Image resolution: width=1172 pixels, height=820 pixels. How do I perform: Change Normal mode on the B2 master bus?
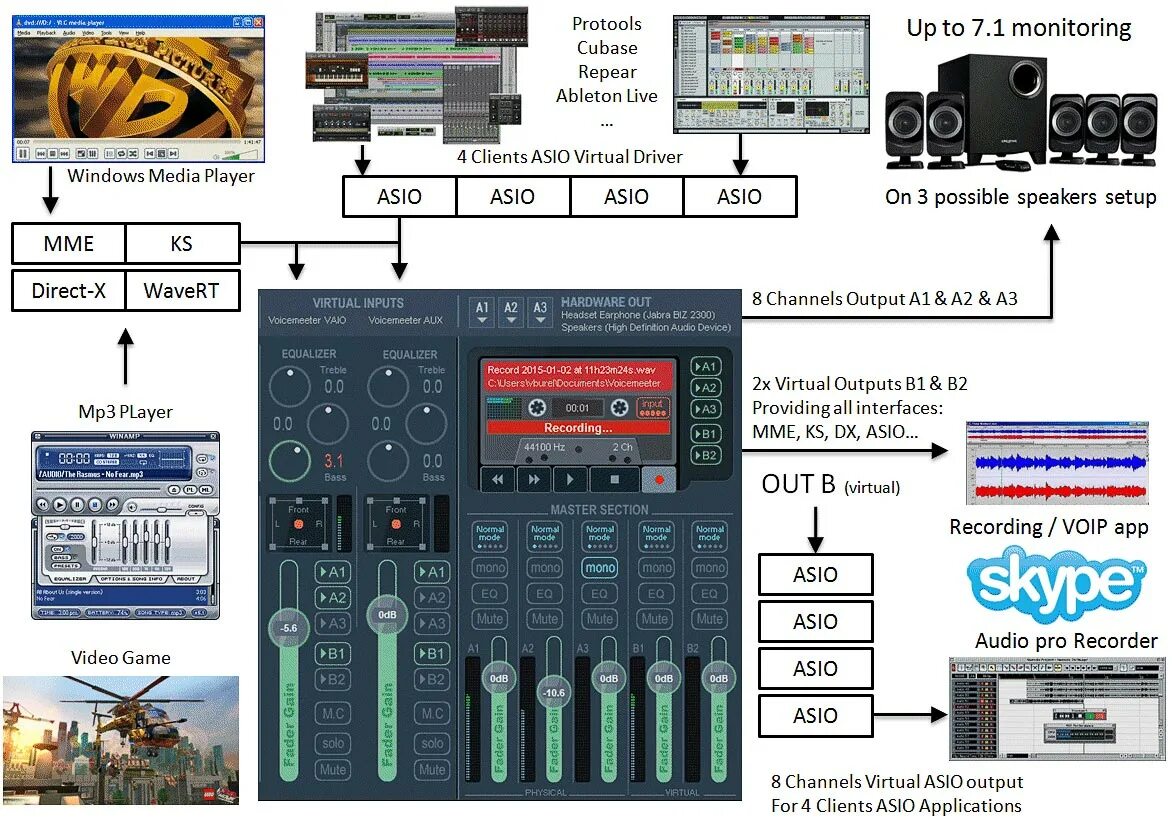(710, 536)
